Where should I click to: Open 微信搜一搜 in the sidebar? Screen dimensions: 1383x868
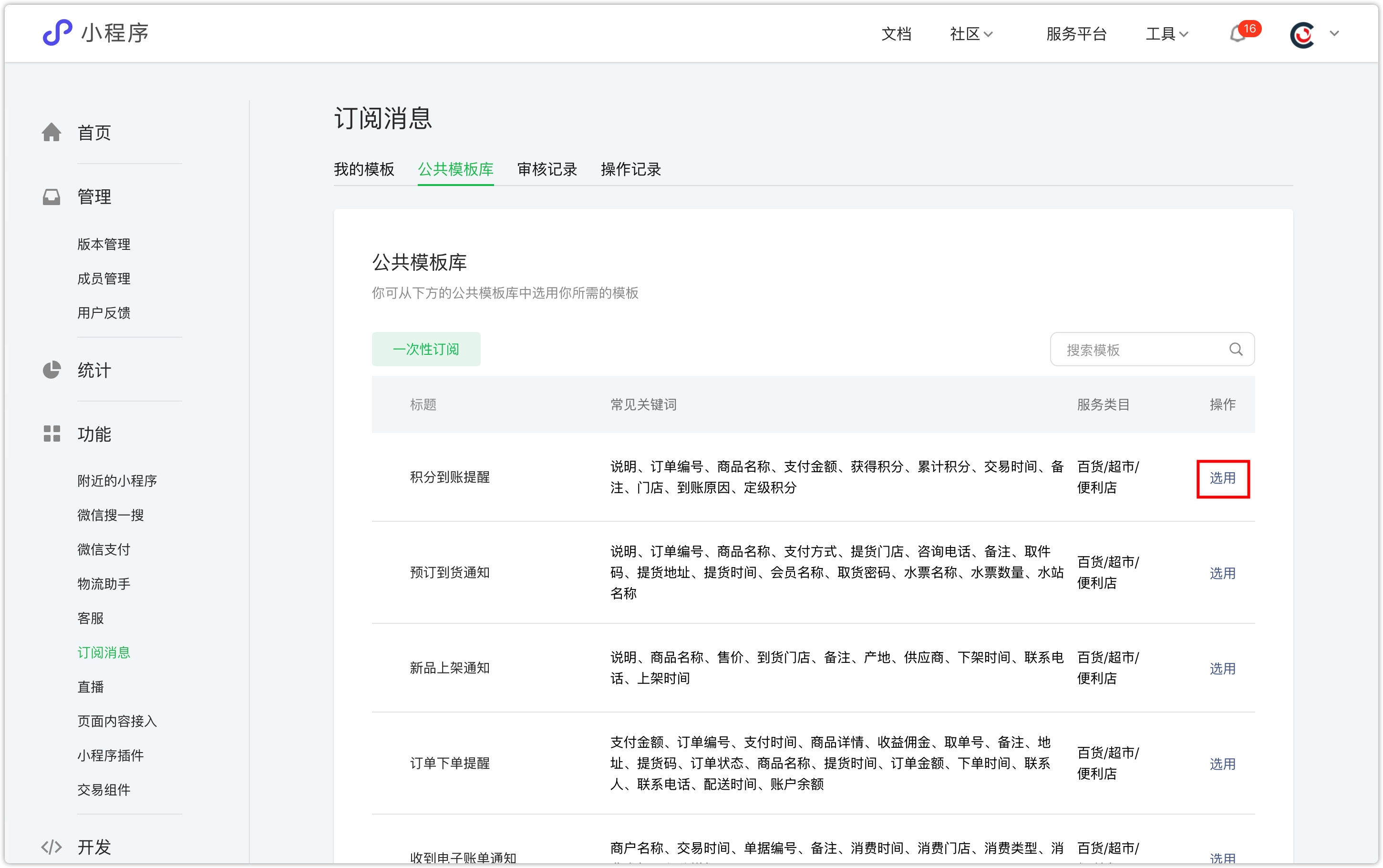tap(111, 516)
